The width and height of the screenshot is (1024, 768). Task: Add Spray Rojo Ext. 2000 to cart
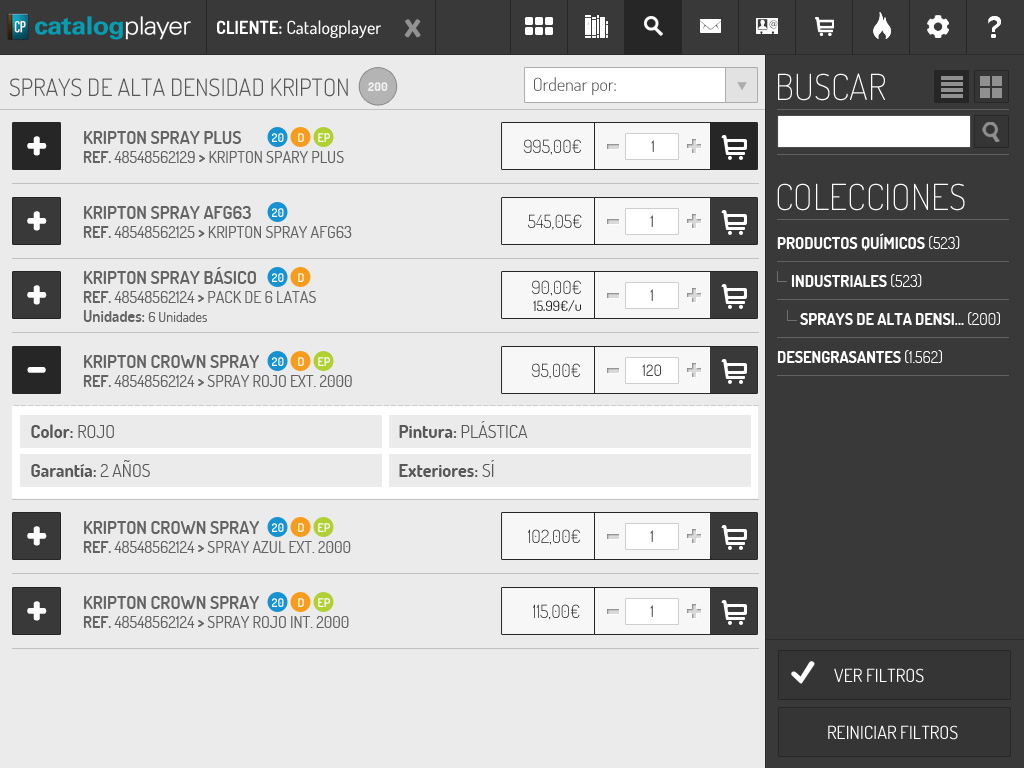pyautogui.click(x=734, y=370)
